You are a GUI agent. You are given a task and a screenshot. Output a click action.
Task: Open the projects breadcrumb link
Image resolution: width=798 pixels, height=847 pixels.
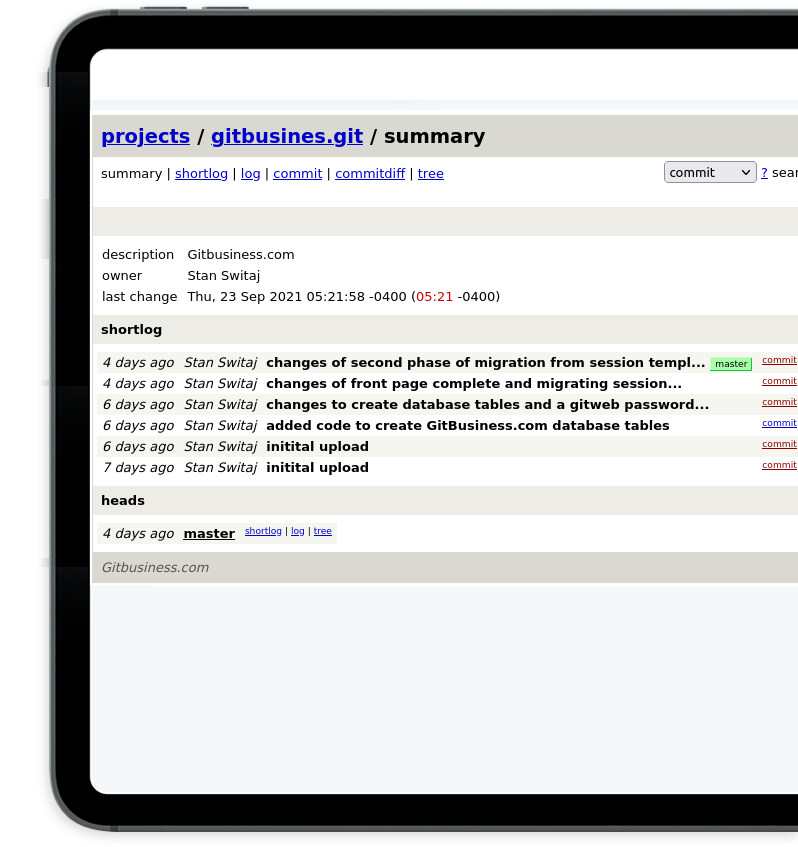point(145,136)
